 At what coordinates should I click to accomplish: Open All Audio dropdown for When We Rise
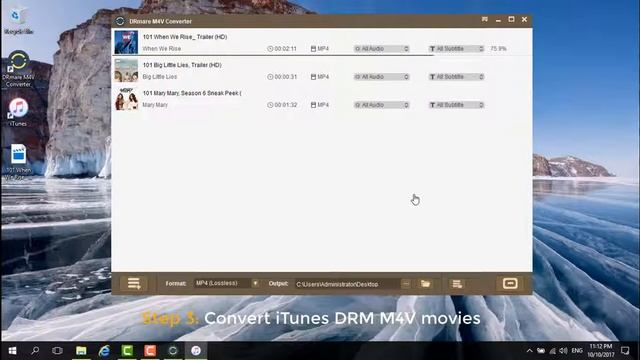pyautogui.click(x=381, y=49)
